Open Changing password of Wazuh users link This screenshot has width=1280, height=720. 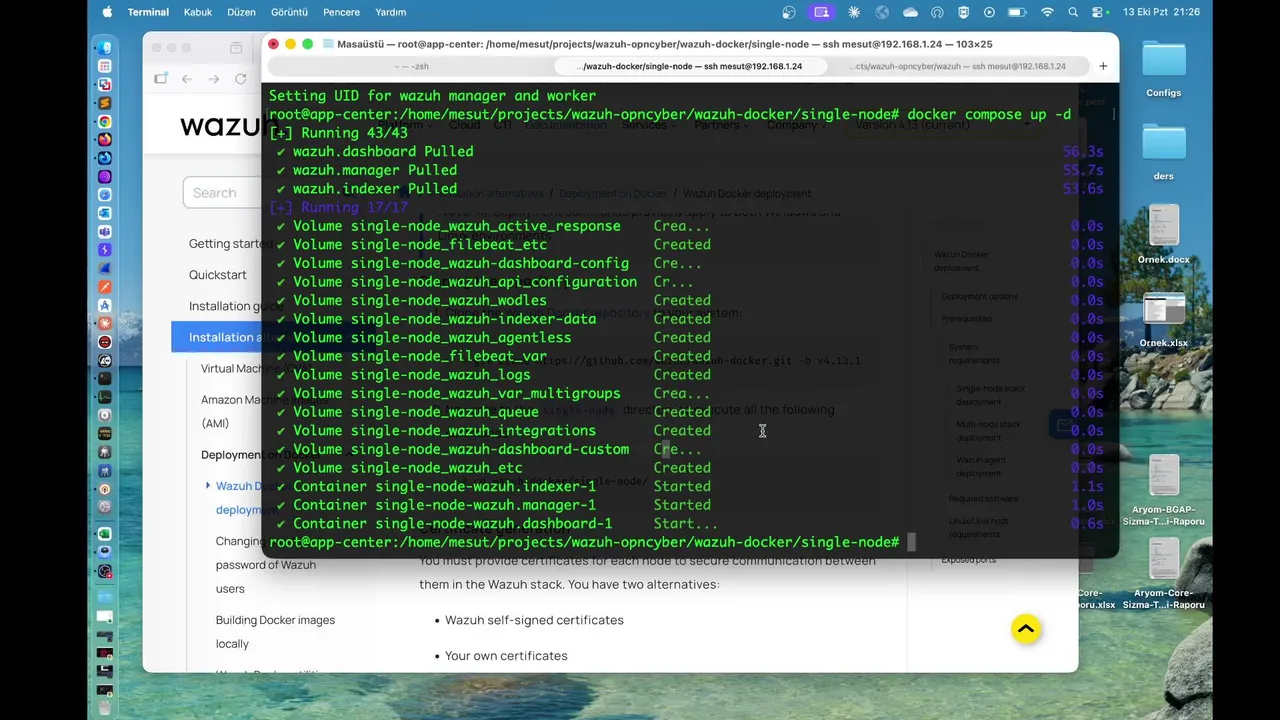tap(266, 565)
